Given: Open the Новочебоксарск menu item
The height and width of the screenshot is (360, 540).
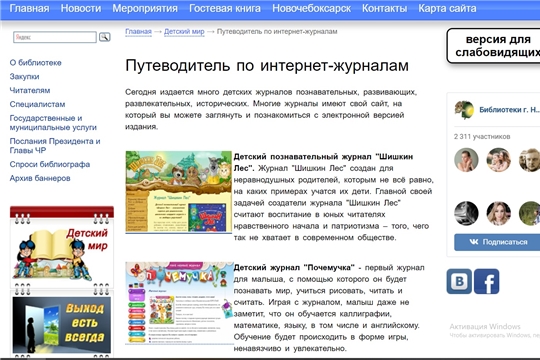Looking at the screenshot, I should coord(311,8).
